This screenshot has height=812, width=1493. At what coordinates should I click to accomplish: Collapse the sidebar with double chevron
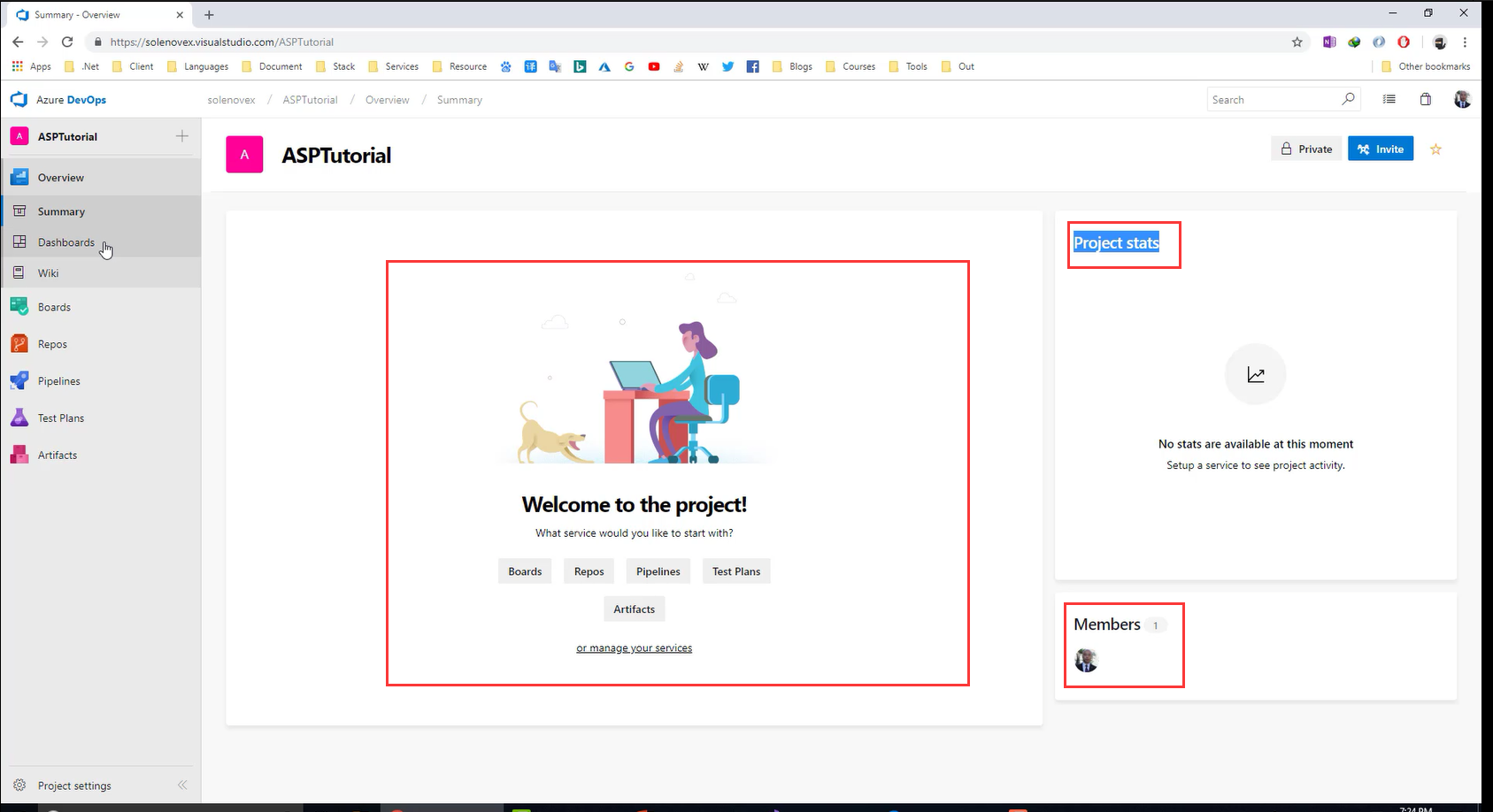click(182, 785)
